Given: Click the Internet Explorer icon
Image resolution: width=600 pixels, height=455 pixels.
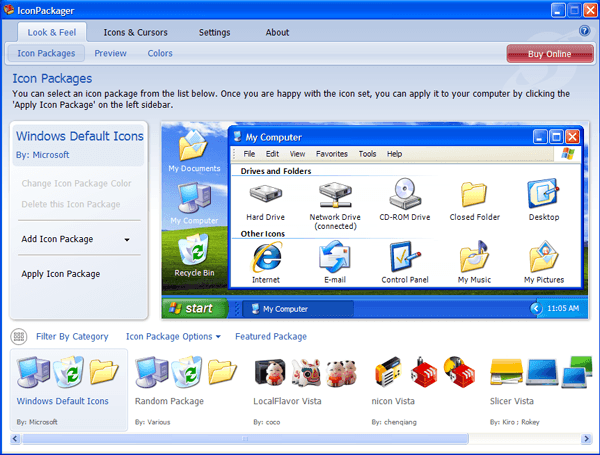Looking at the screenshot, I should (266, 258).
